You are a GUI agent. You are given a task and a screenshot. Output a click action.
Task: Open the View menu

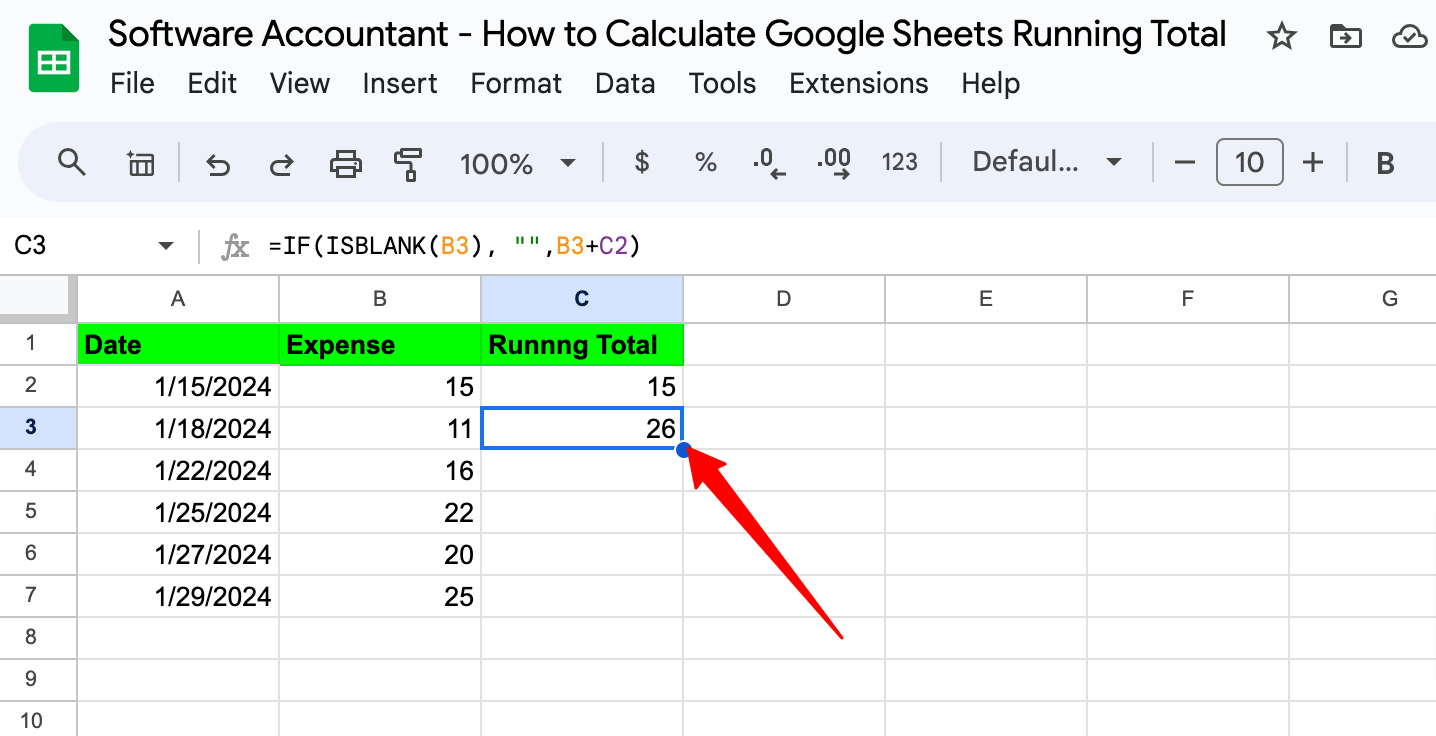coord(300,83)
